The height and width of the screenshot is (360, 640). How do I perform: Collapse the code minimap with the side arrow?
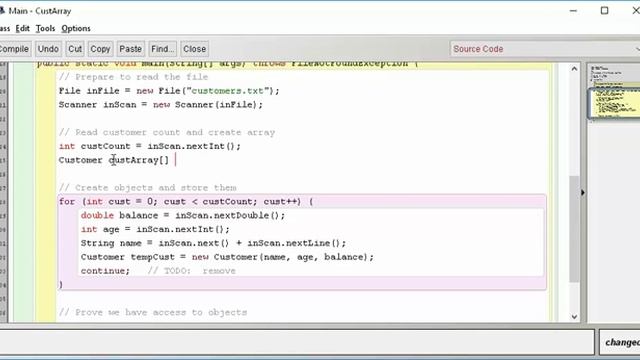[583, 193]
